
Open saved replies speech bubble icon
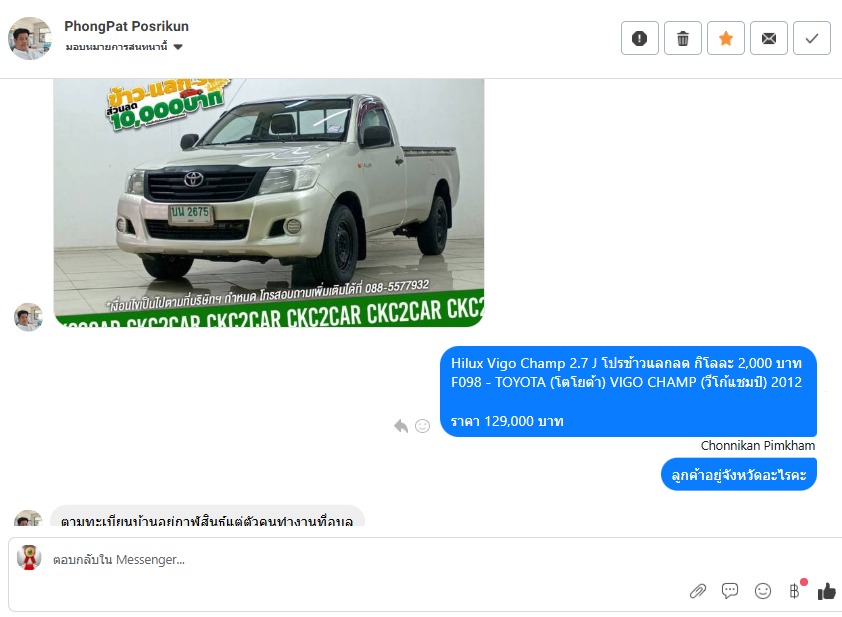pyautogui.click(x=730, y=591)
